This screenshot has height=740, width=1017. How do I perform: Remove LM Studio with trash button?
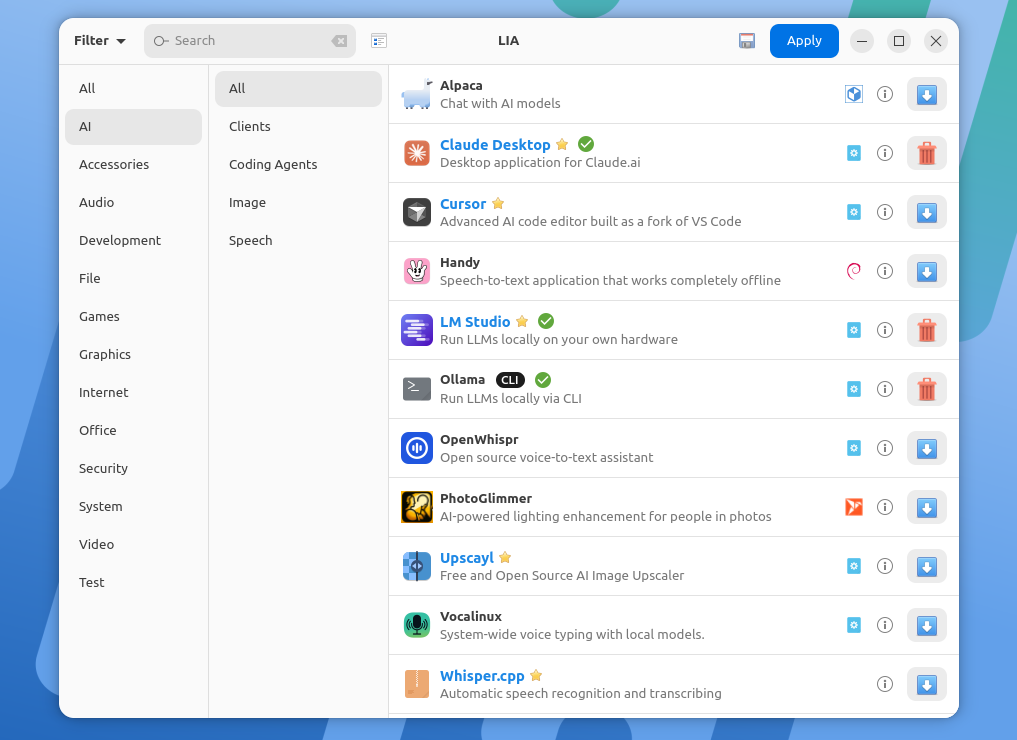[927, 330]
